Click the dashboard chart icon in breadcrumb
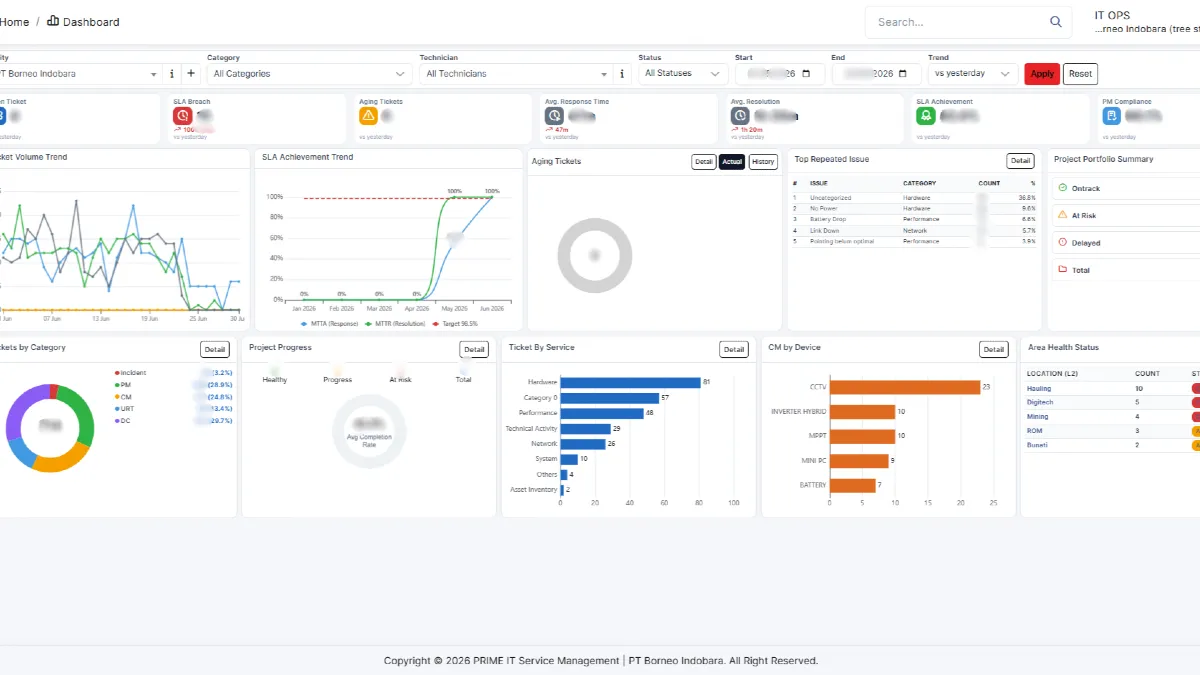The width and height of the screenshot is (1200, 675). click(x=53, y=21)
